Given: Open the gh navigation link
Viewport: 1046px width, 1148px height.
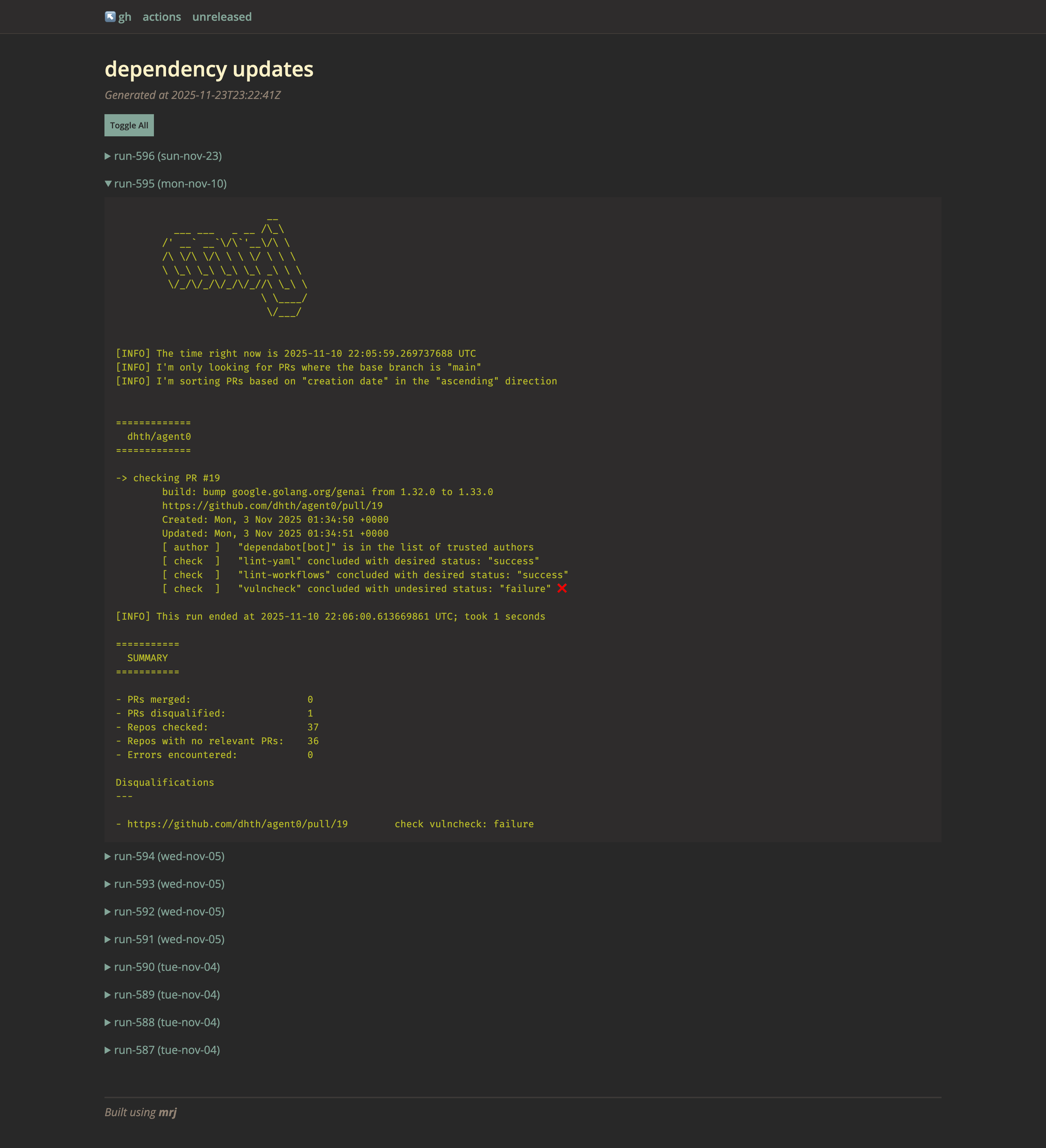Looking at the screenshot, I should click(x=125, y=17).
